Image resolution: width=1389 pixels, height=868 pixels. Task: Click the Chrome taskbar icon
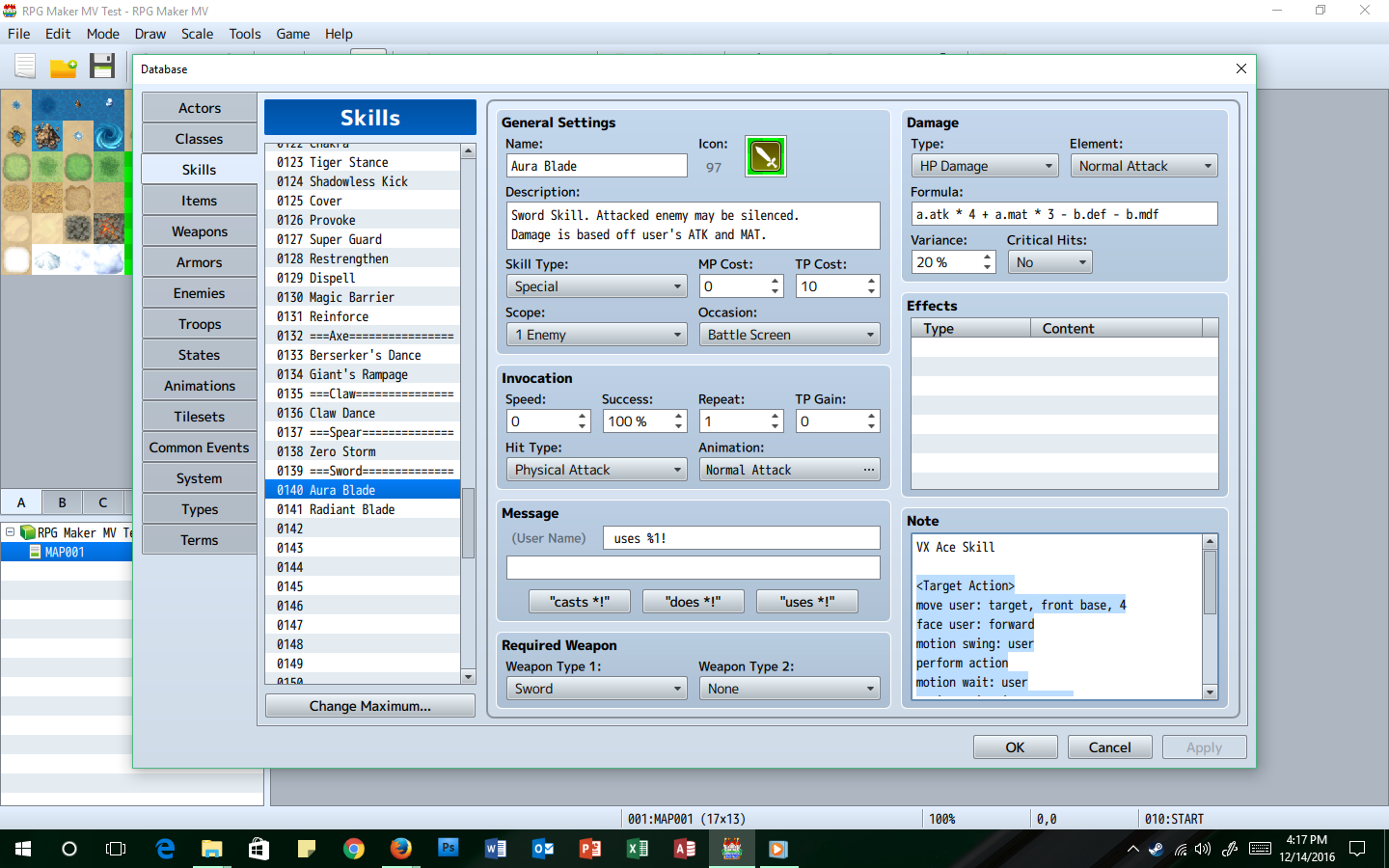tap(354, 849)
